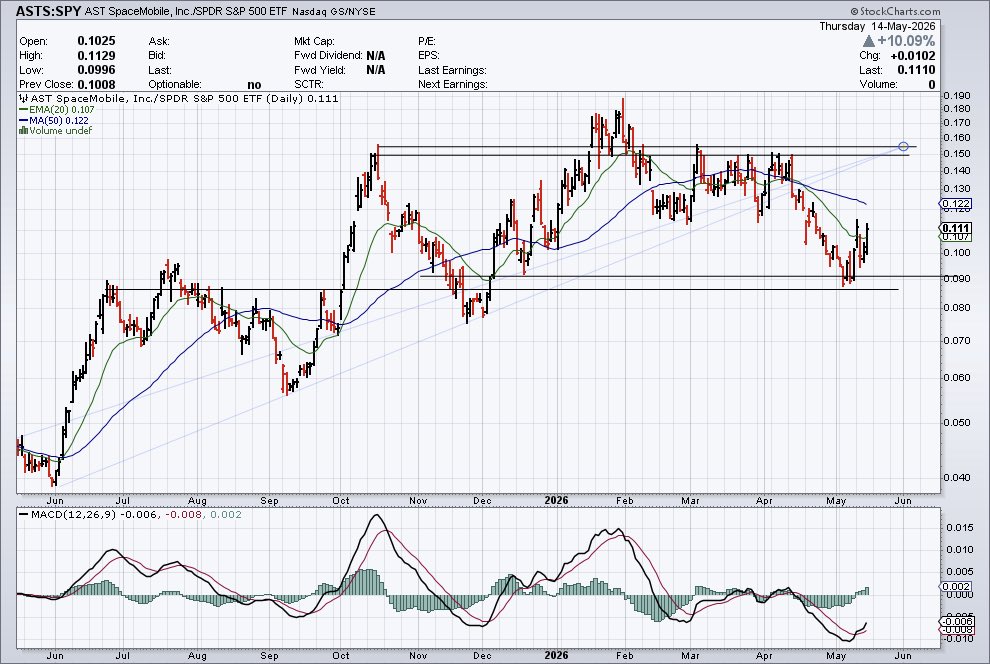
Task: Click the Mar label beneath the MACD panel
Action: 690,656
